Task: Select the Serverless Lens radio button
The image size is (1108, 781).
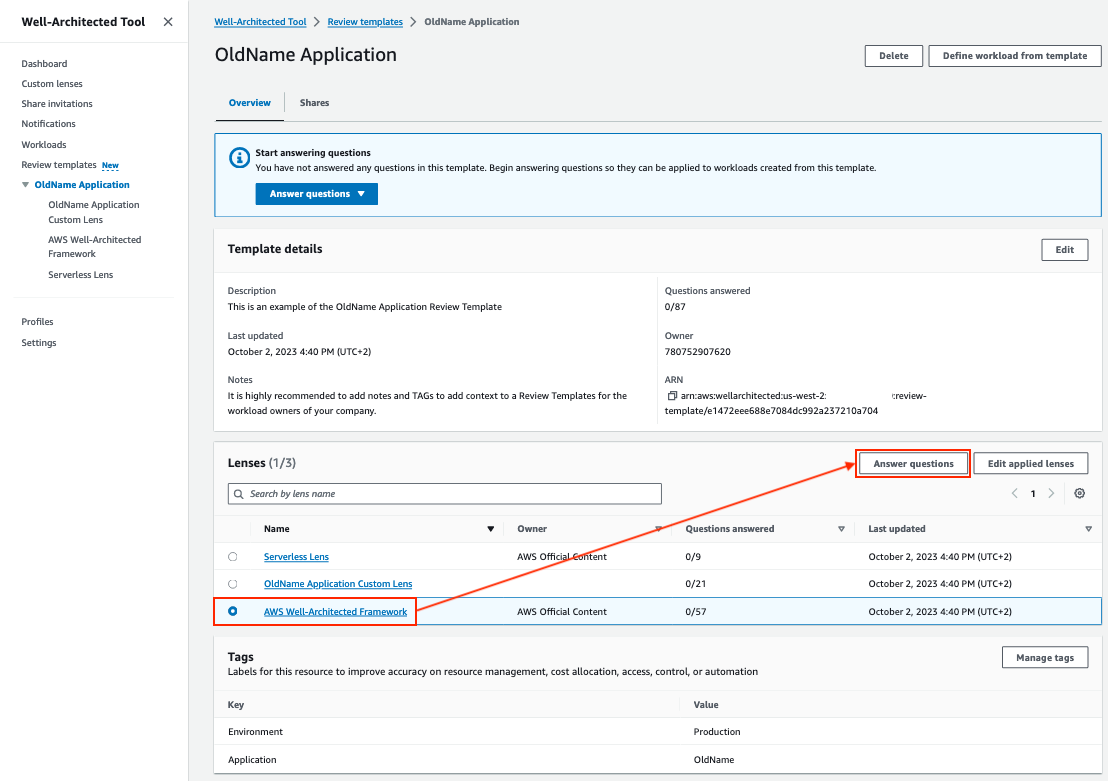Action: click(x=233, y=557)
